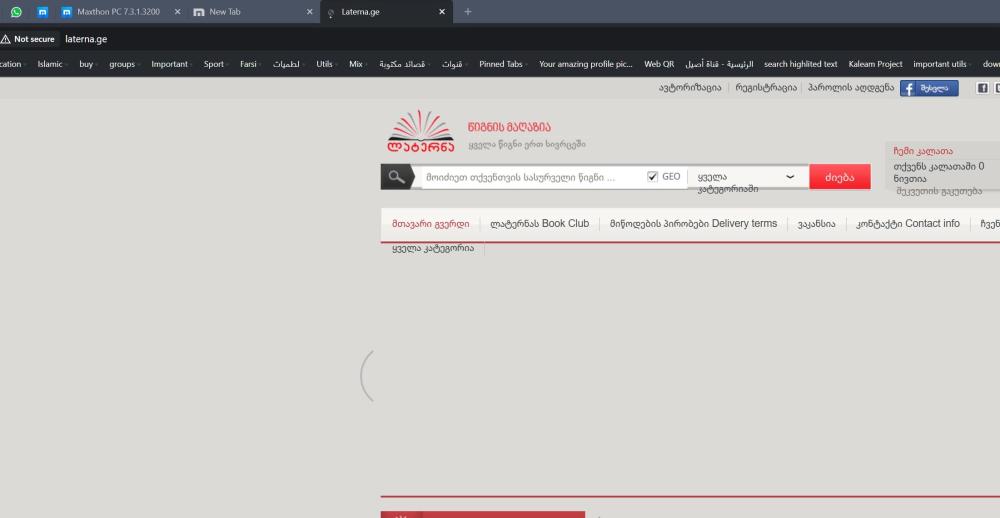Open the Kaleam Project bookmark
Viewport: 1000px width, 518px height.
875,64
